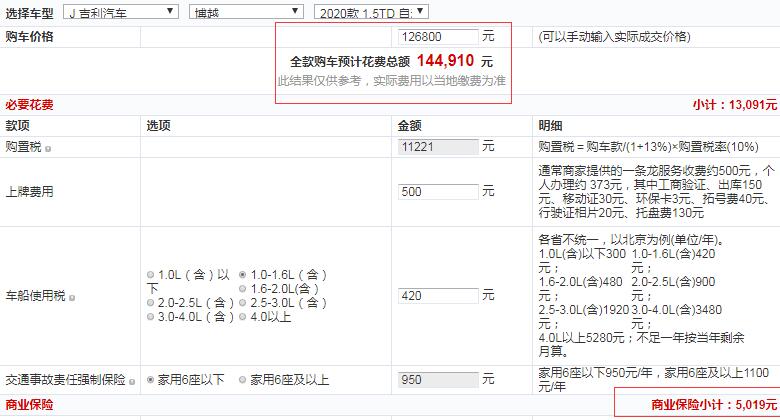Click the 明细 column header
The image size is (780, 420).
[x=550, y=126]
